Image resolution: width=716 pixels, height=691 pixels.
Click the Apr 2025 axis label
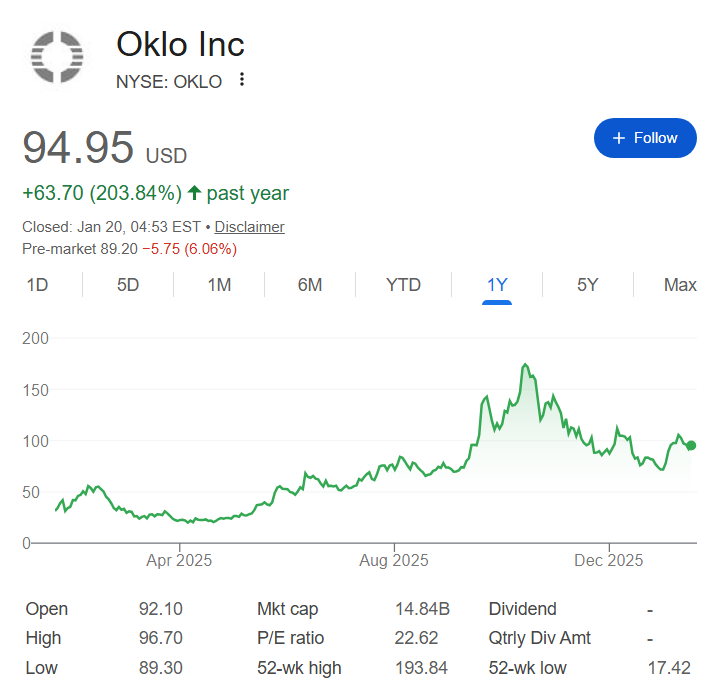tap(179, 560)
